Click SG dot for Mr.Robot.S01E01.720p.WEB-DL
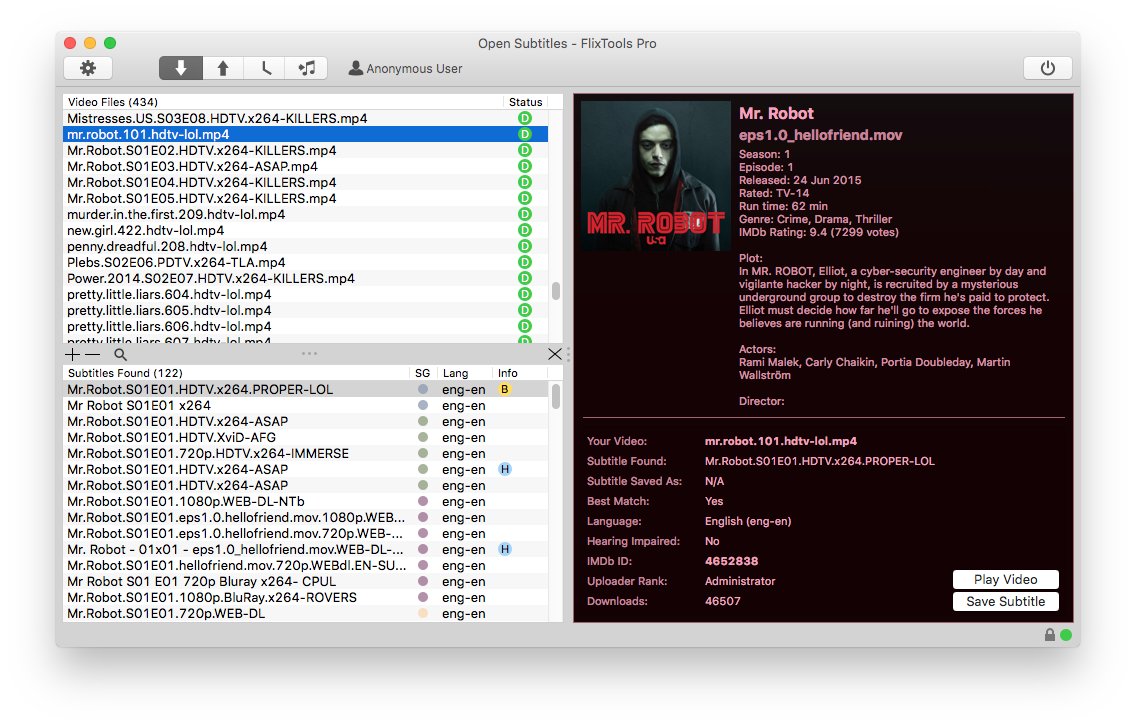 pyautogui.click(x=423, y=613)
